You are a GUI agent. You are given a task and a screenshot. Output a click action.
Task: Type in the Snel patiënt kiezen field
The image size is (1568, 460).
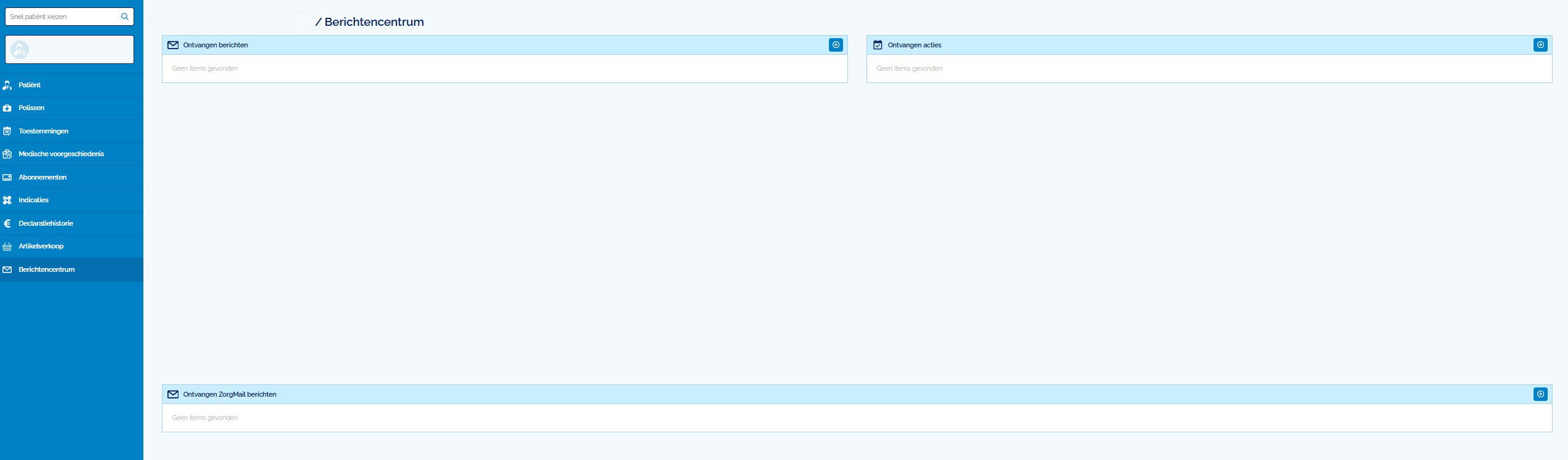click(x=62, y=17)
